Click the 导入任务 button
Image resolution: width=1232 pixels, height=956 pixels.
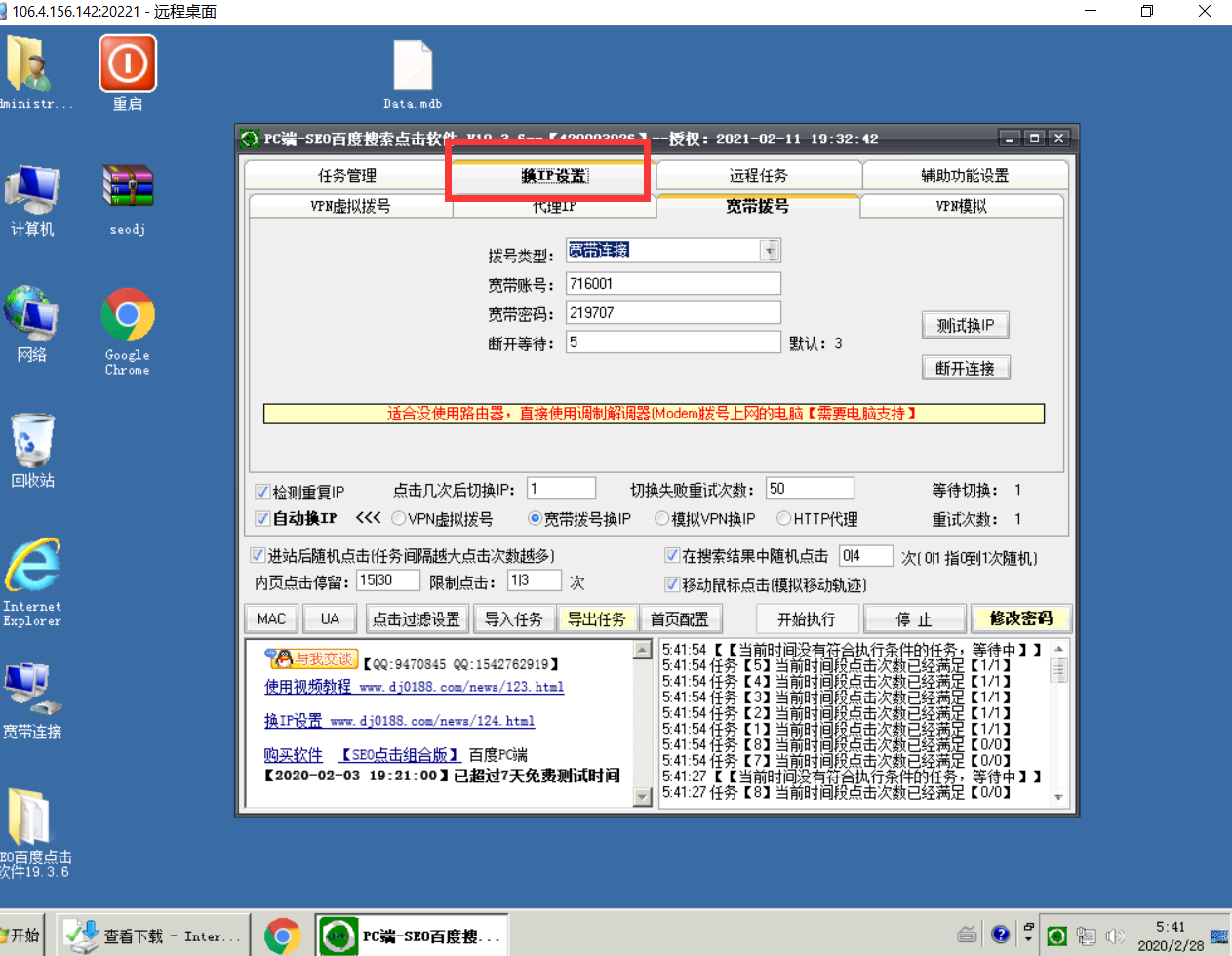point(513,618)
